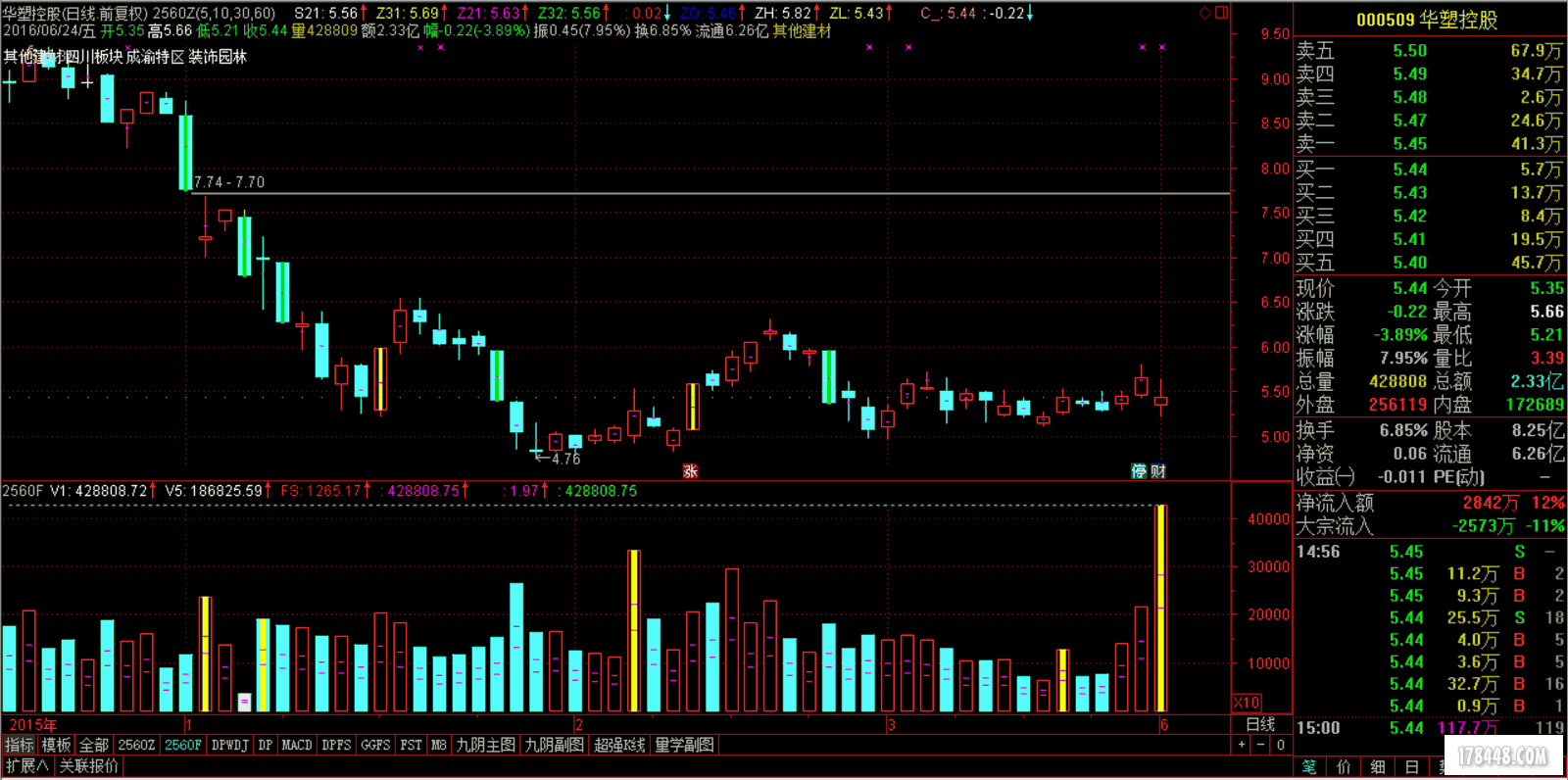Click the 现价 value 5.44
Image resolution: width=1568 pixels, height=780 pixels.
(x=1410, y=288)
